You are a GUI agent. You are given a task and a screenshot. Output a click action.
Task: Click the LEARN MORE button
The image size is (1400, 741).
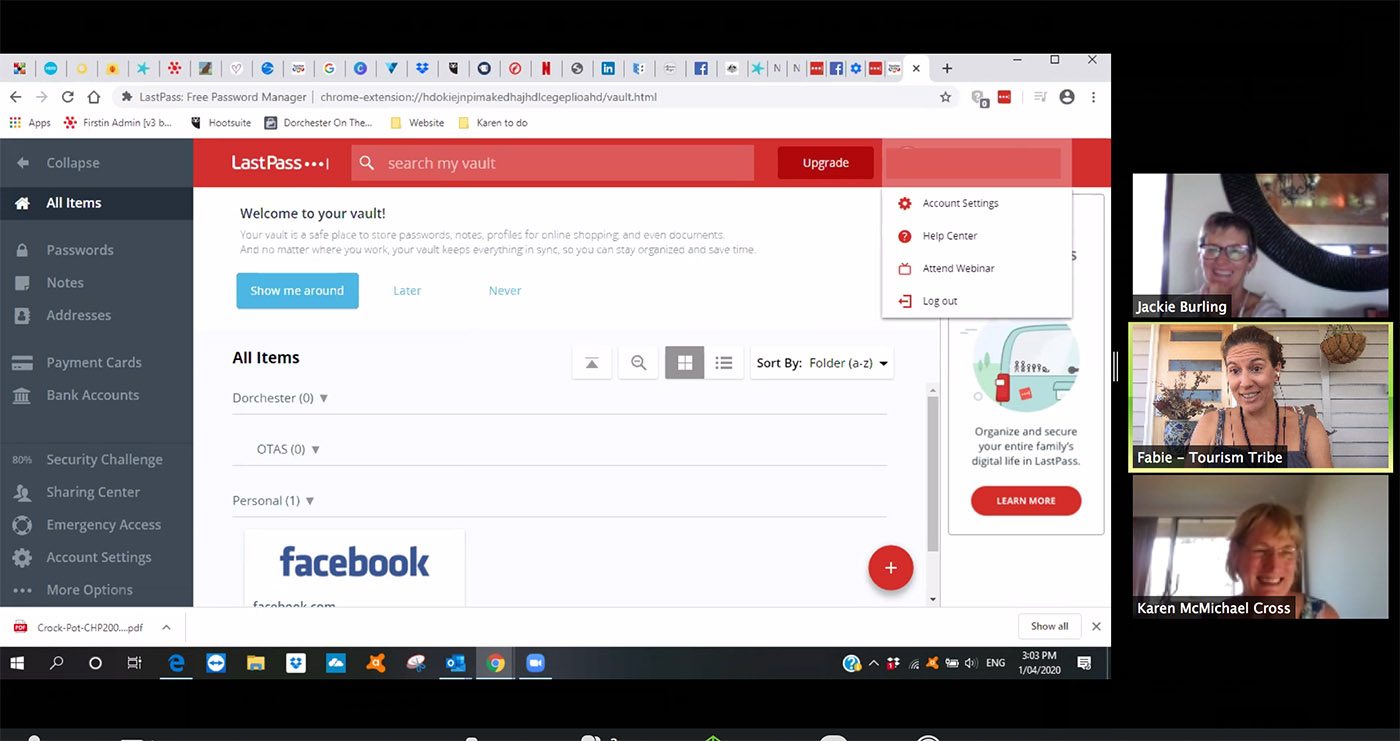click(x=1026, y=501)
